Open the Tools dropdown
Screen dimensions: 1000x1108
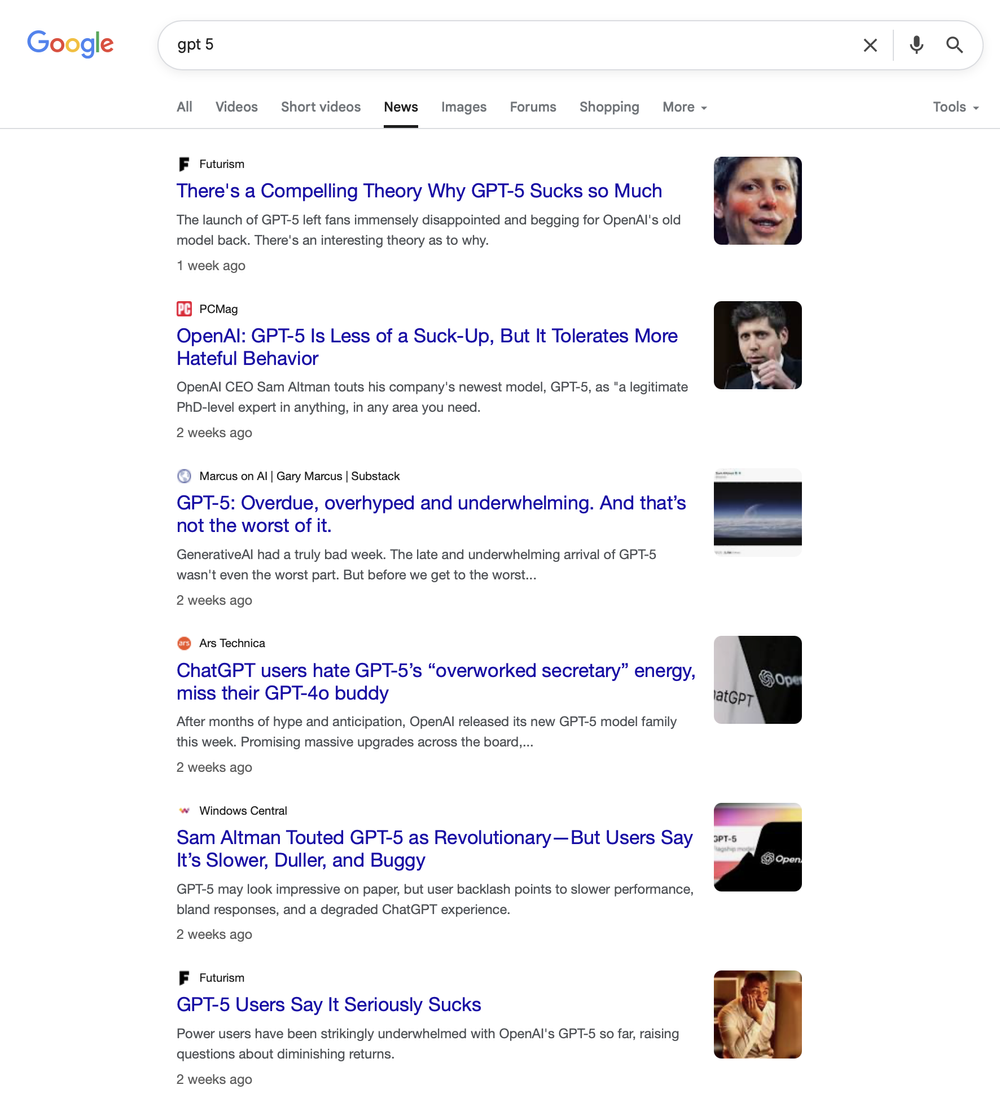pos(955,107)
